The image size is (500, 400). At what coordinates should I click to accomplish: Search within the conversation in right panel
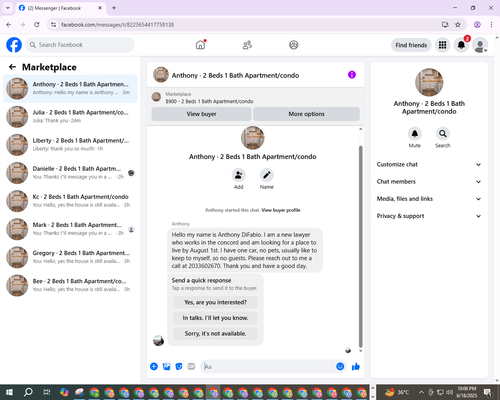pos(443,134)
